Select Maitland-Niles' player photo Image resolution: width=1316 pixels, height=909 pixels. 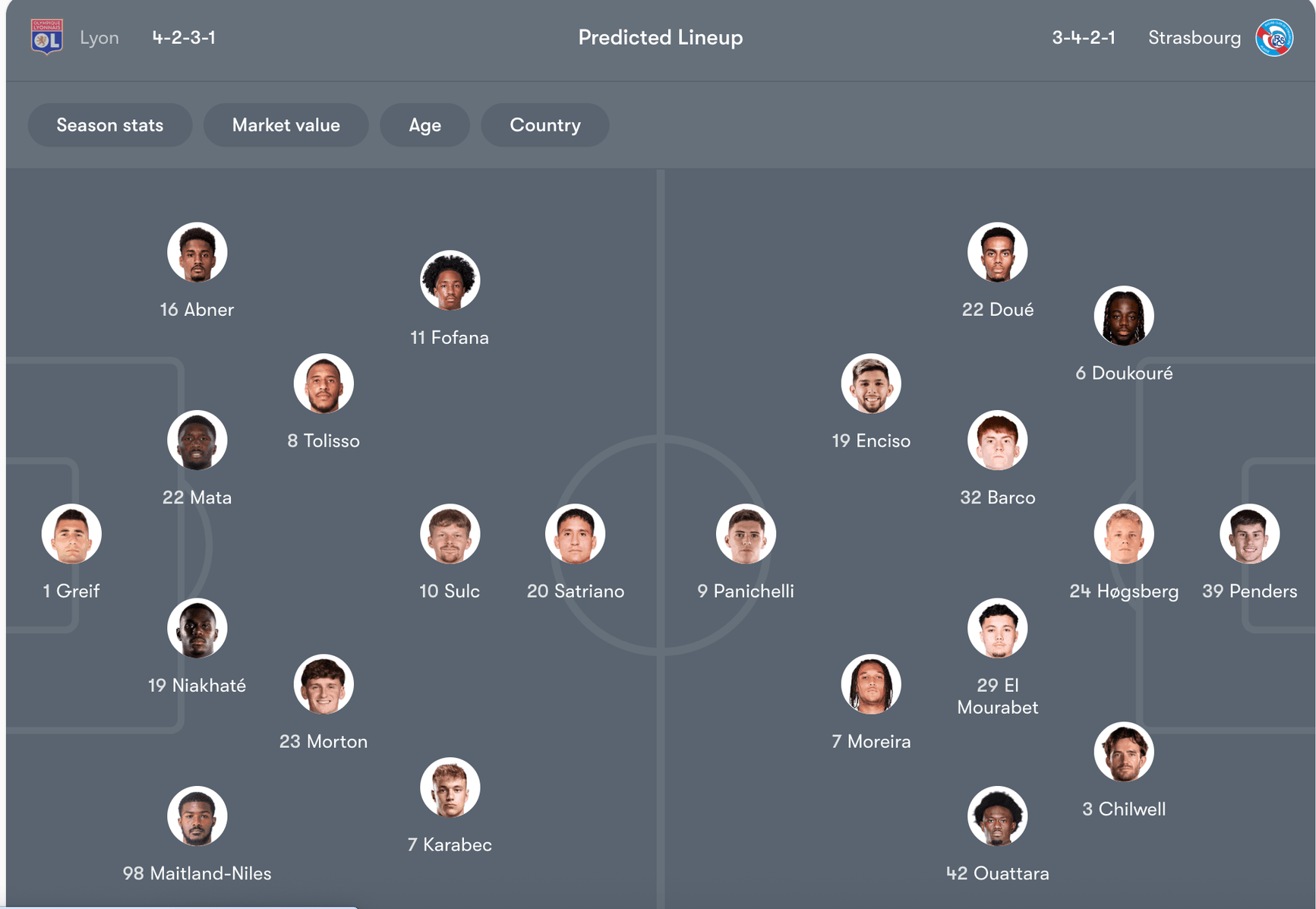(197, 816)
